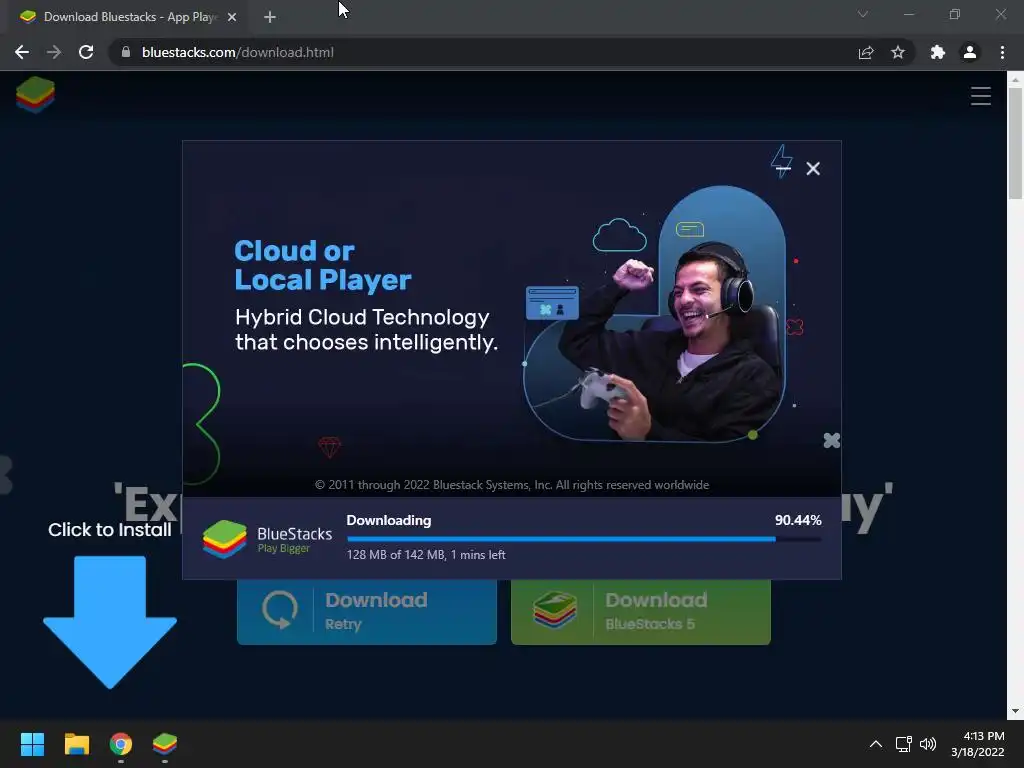
Task: Click the scrollbar down arrow
Action: tap(1015, 711)
